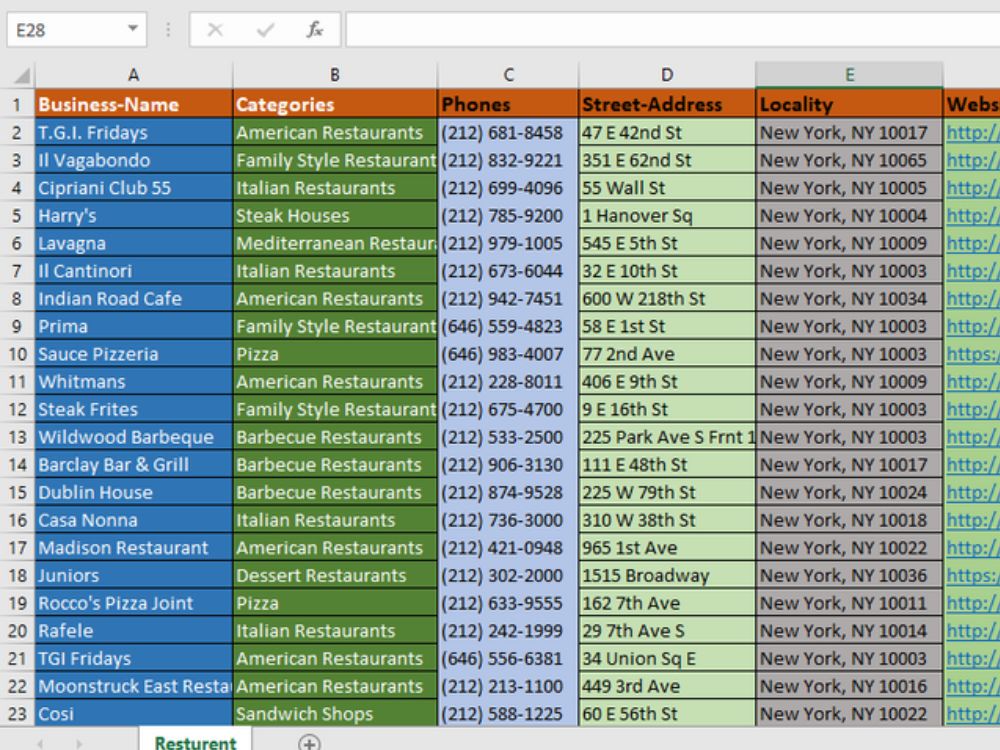Select the Il Vagabondo cell
Viewport: 1000px width, 750px height.
point(134,160)
